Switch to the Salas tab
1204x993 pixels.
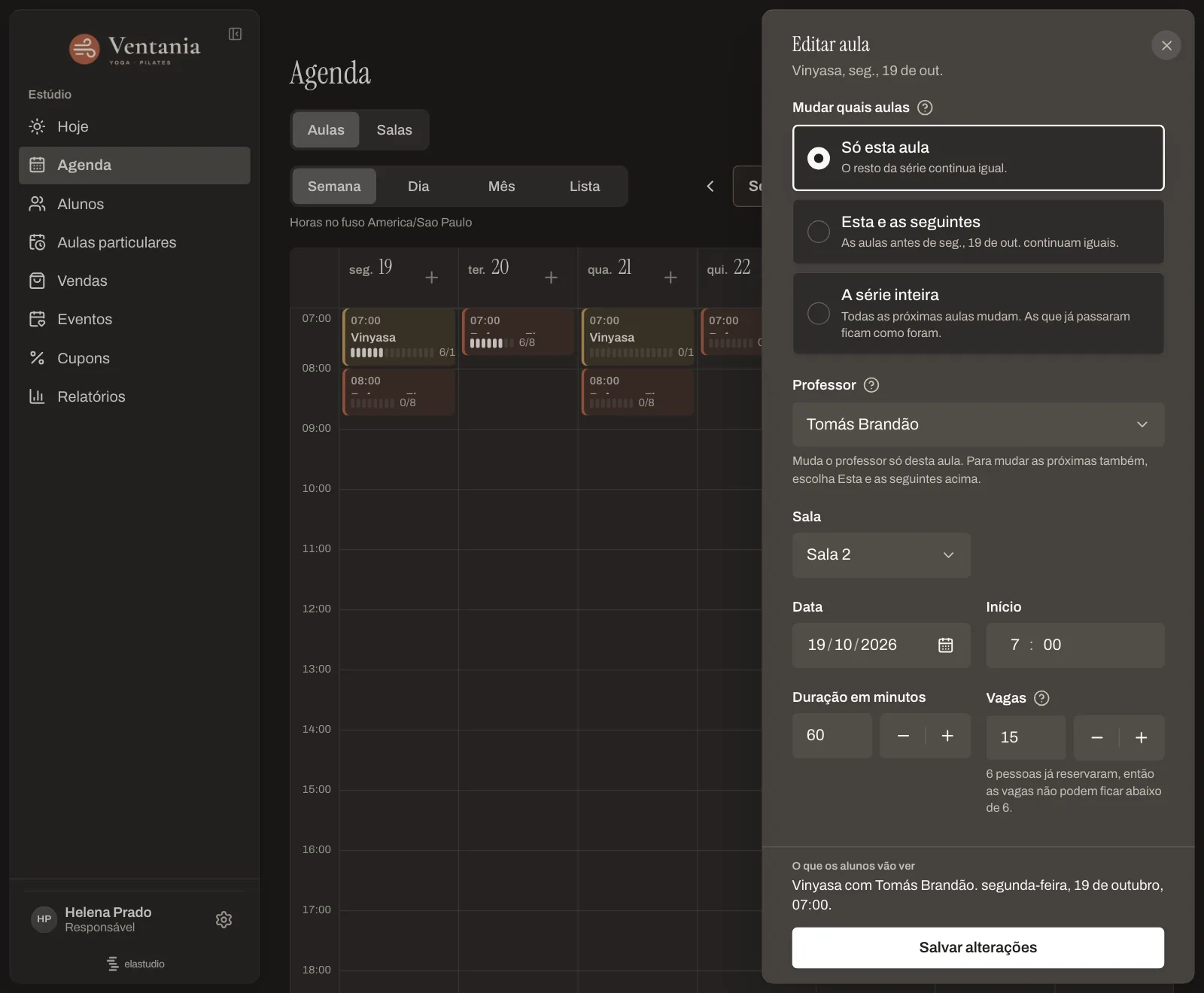click(394, 129)
